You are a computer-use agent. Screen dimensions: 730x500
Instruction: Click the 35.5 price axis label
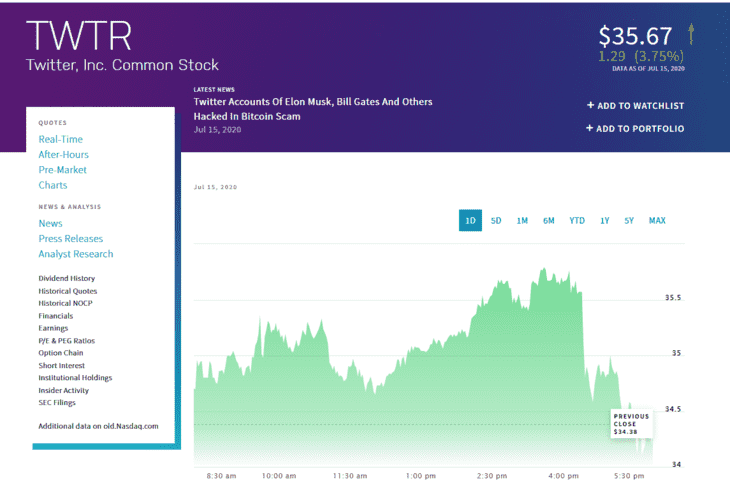tap(673, 297)
